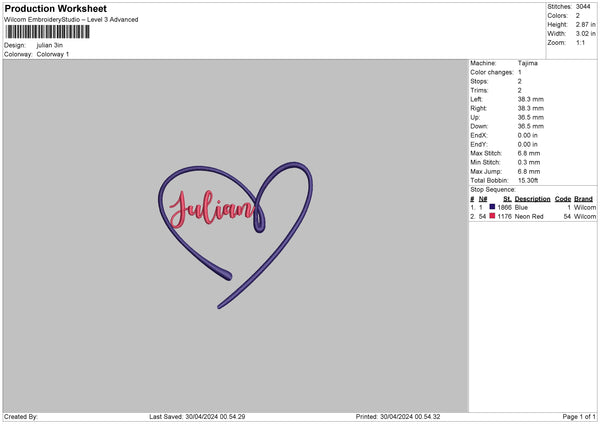Click the design name 'julian 3in'

pos(50,45)
